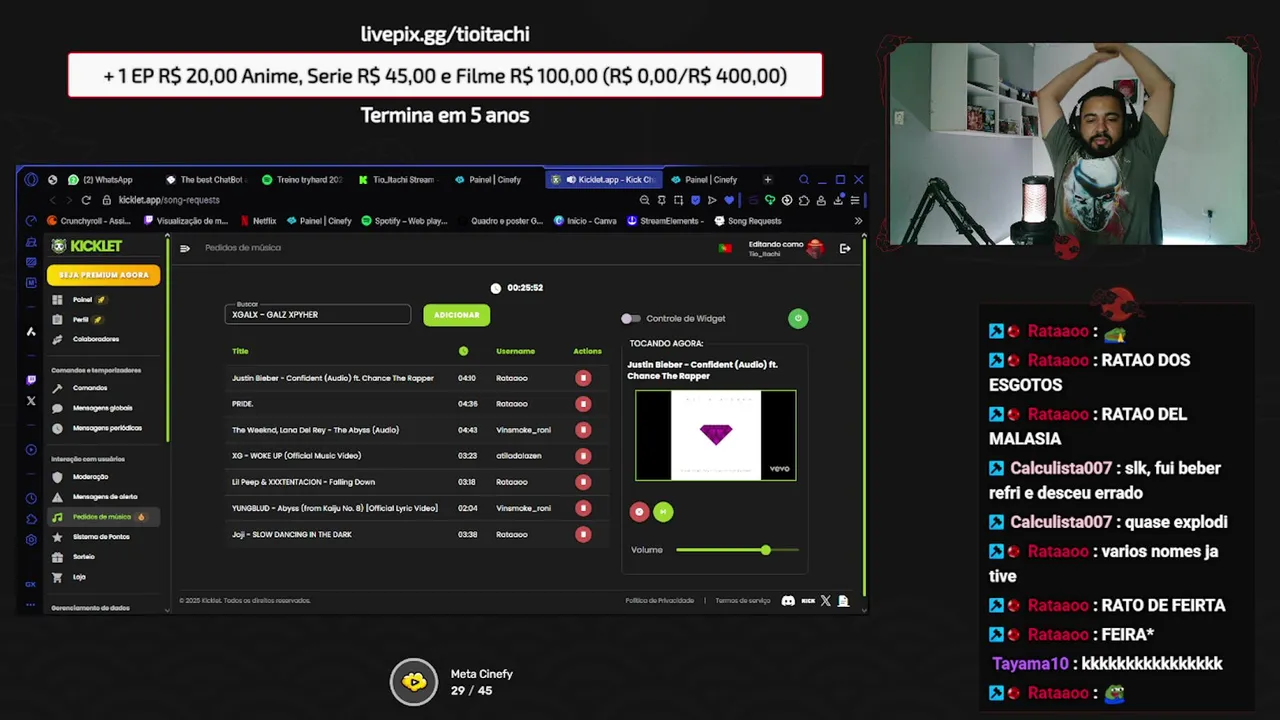Click the now-playing video thumbnail
Viewport: 1280px width, 720px height.
716,435
